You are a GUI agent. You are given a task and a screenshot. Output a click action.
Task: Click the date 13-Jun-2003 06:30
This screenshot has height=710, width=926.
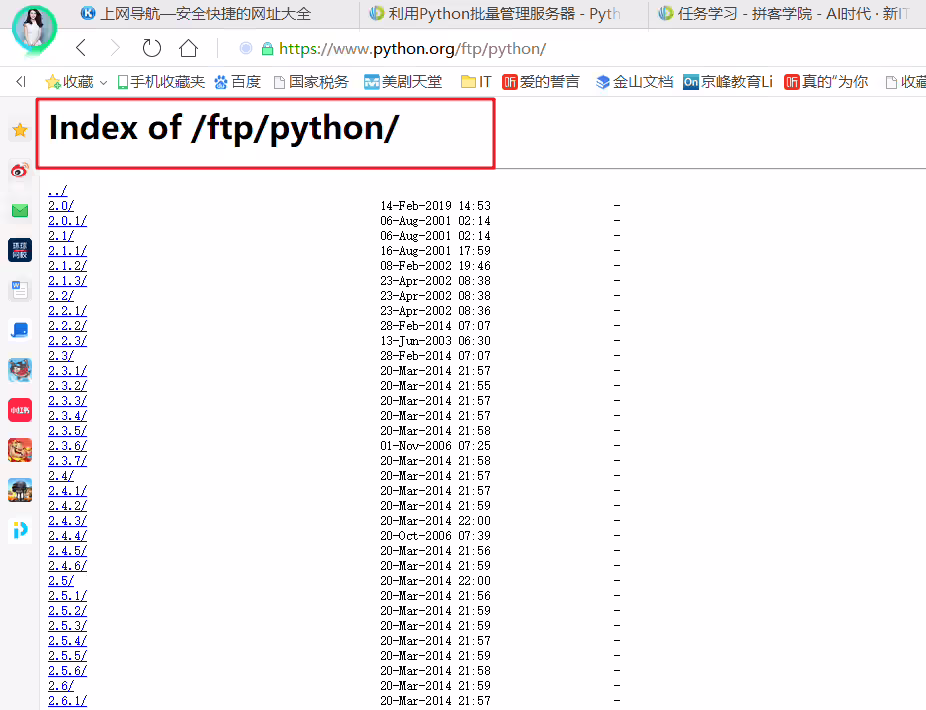[x=435, y=341]
